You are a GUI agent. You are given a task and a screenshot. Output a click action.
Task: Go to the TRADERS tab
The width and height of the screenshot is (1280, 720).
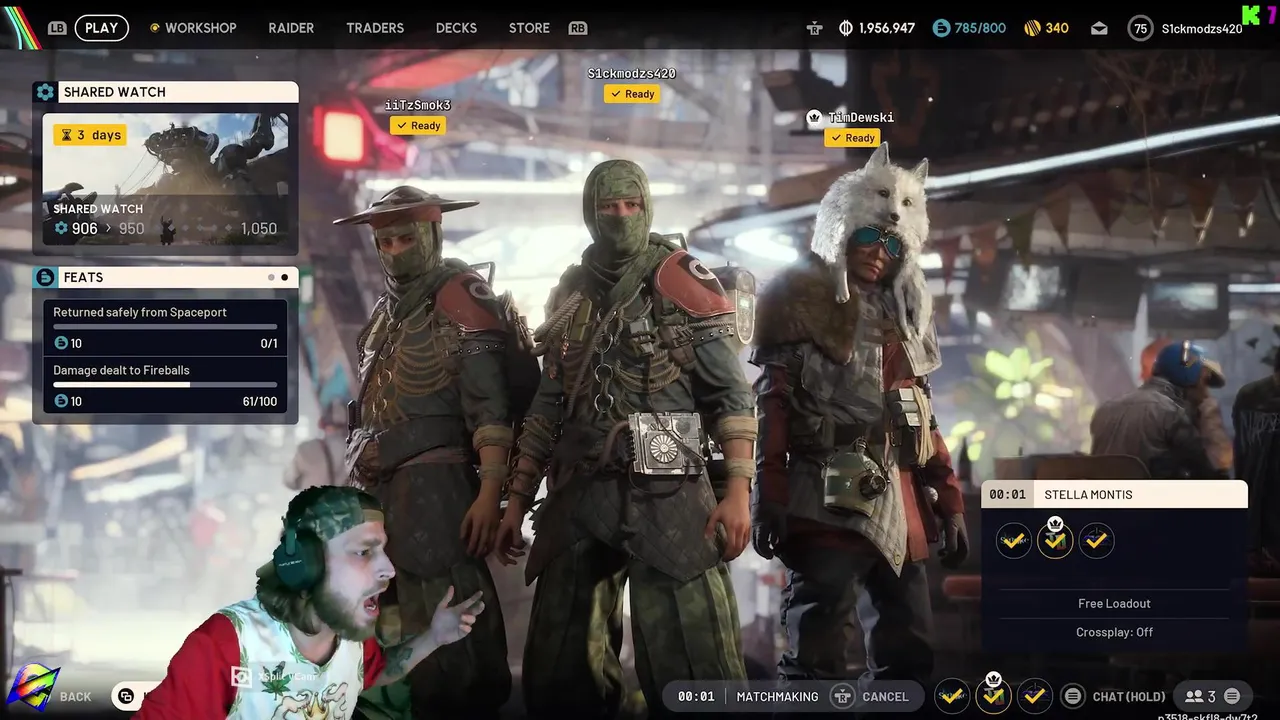375,28
